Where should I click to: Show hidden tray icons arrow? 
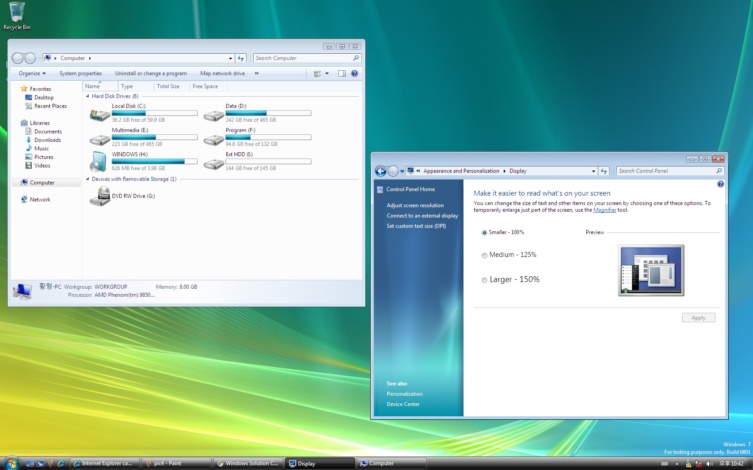[677, 464]
